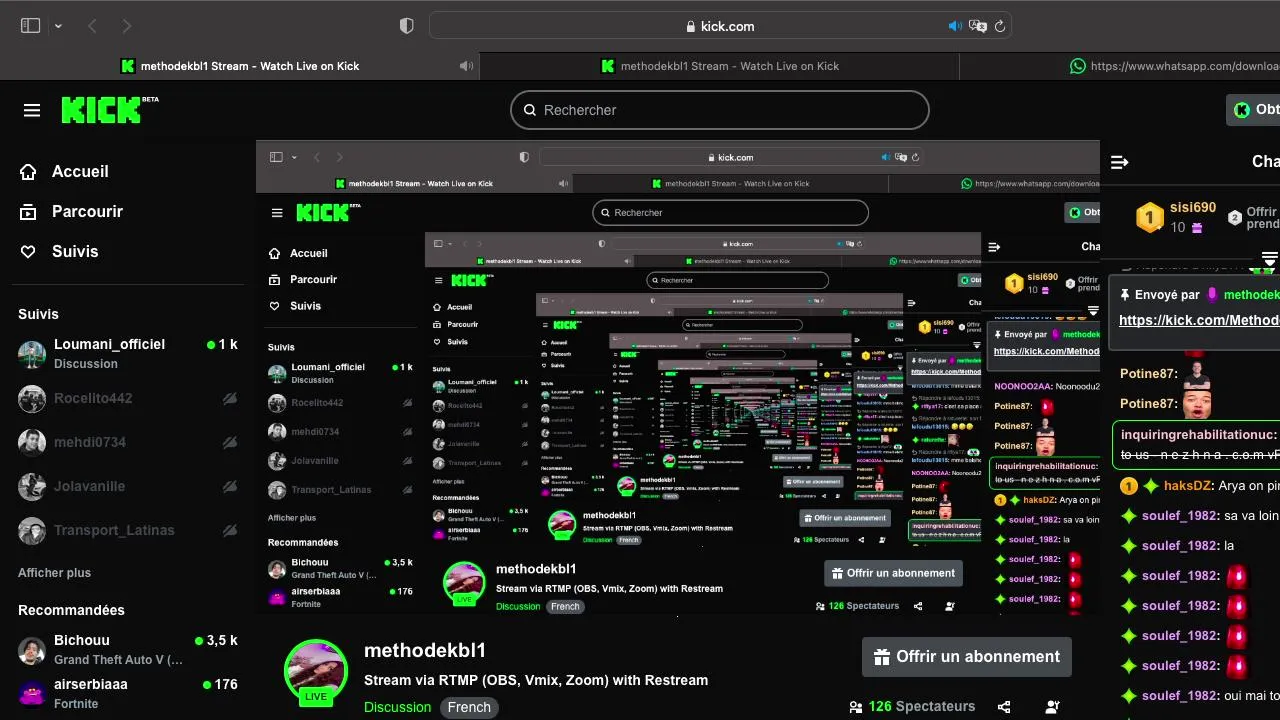
Task: Go forward with the Safari forward arrow
Action: coord(126,26)
